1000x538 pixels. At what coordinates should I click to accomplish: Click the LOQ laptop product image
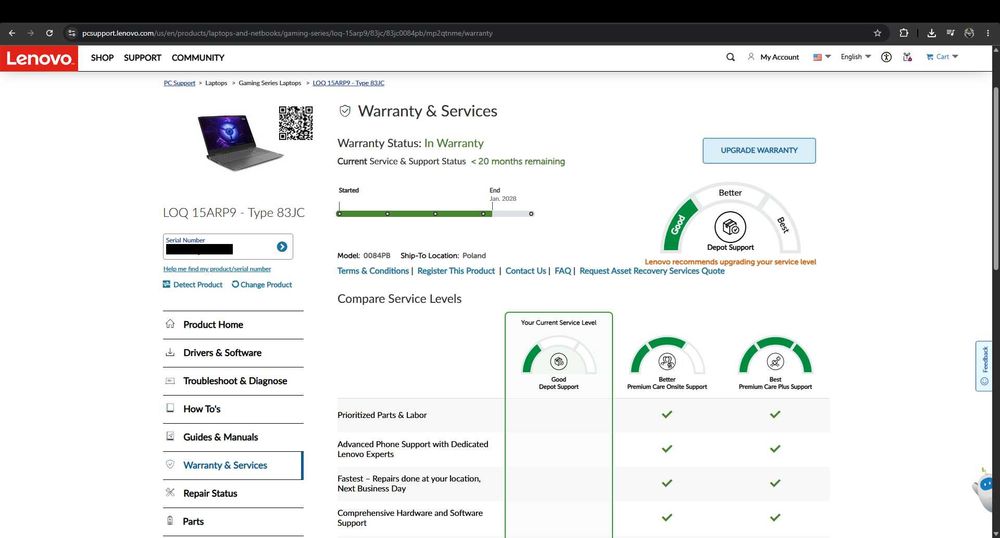[239, 142]
